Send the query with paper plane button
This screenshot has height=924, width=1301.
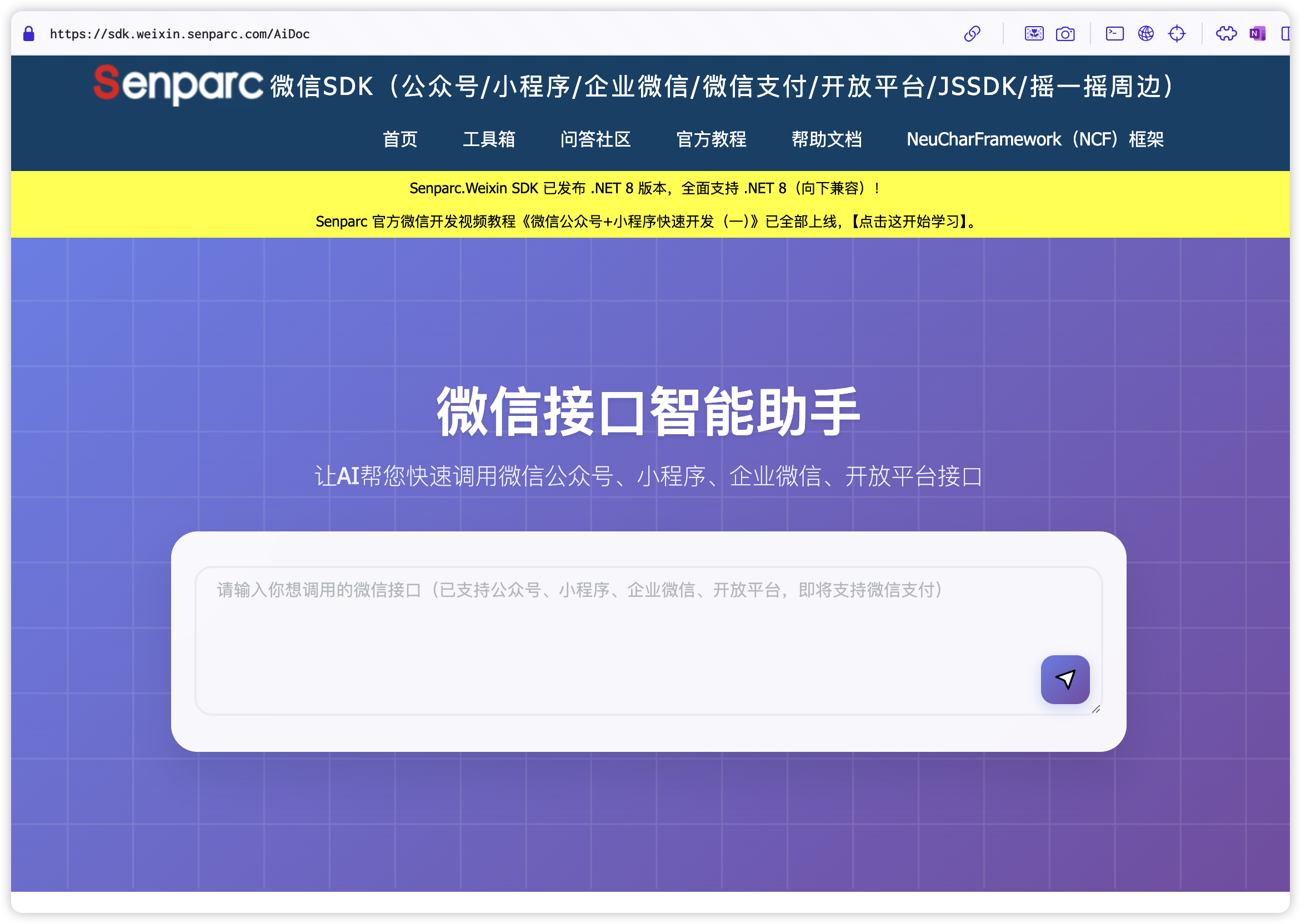click(x=1065, y=679)
